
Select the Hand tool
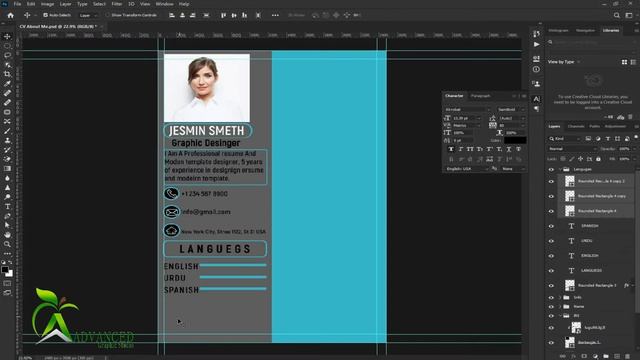pyautogui.click(x=7, y=235)
